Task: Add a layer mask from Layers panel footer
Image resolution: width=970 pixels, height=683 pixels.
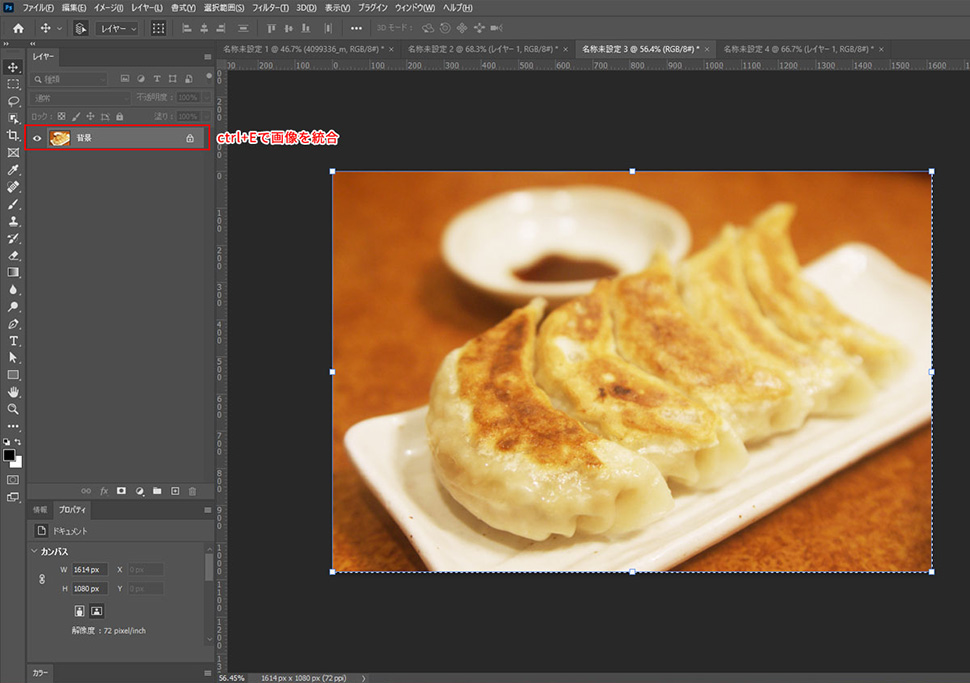Action: [x=121, y=491]
